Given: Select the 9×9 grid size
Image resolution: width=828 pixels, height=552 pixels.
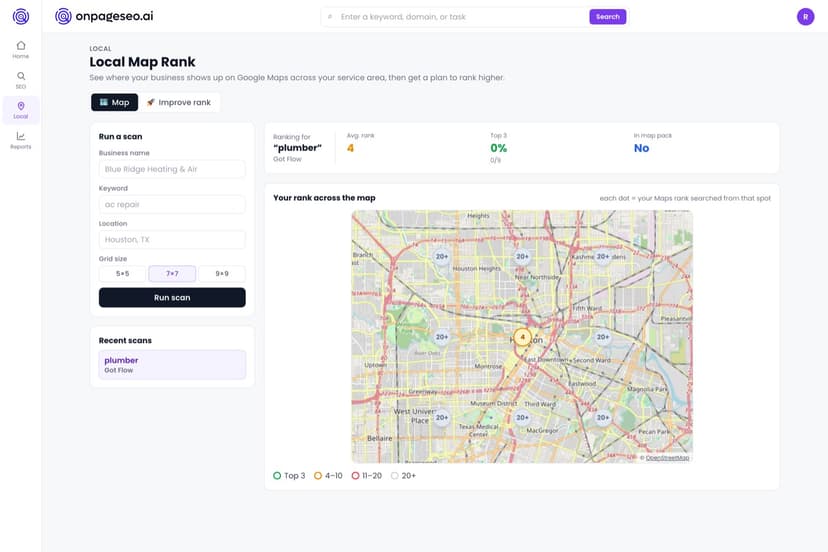Looking at the screenshot, I should [222, 274].
